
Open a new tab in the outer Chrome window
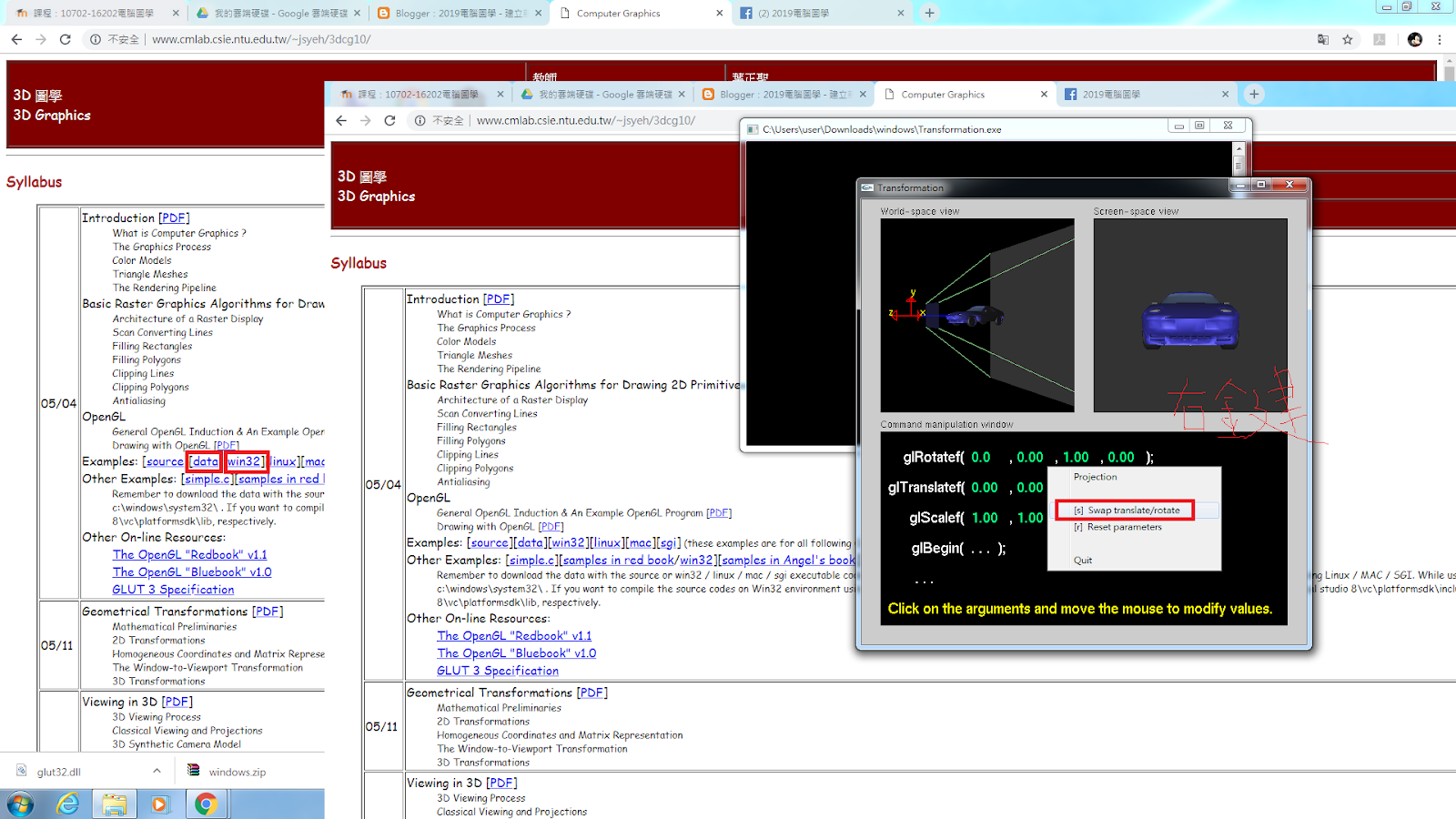pos(929,13)
